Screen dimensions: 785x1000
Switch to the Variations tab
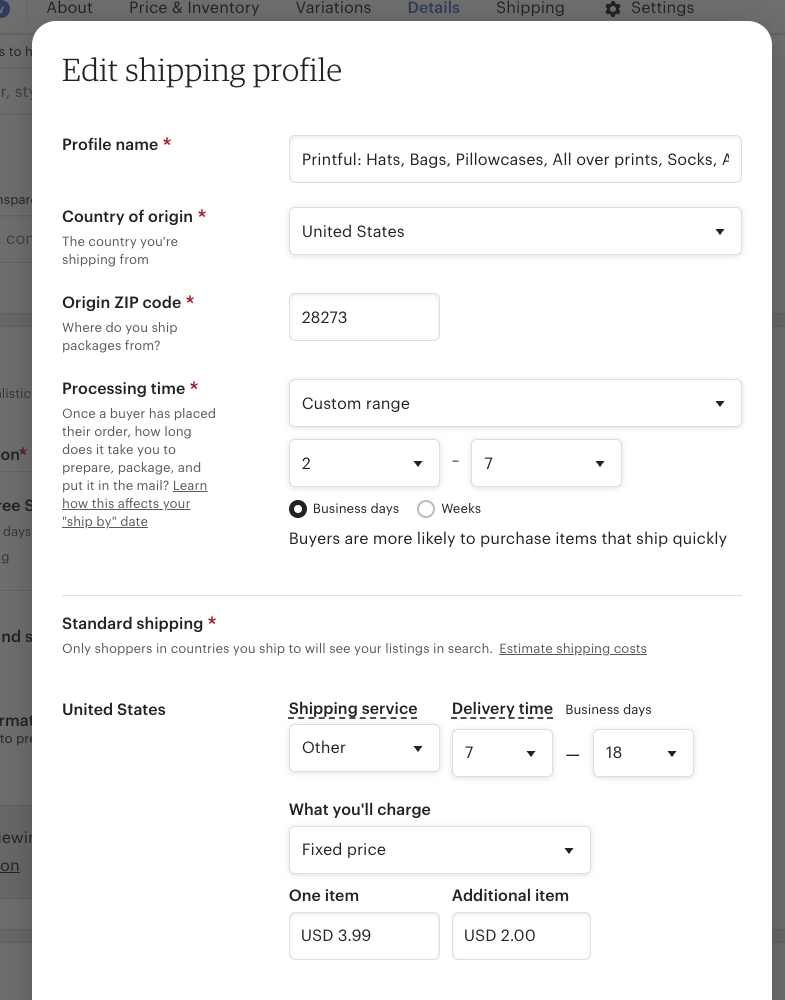333,8
